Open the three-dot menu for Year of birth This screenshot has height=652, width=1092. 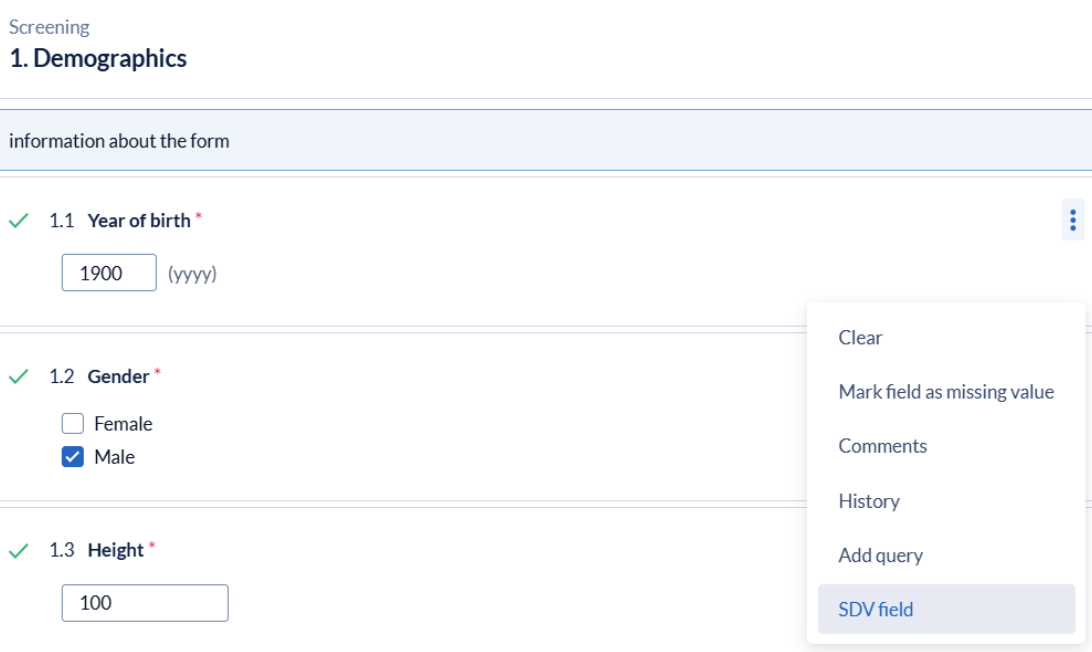(1072, 219)
